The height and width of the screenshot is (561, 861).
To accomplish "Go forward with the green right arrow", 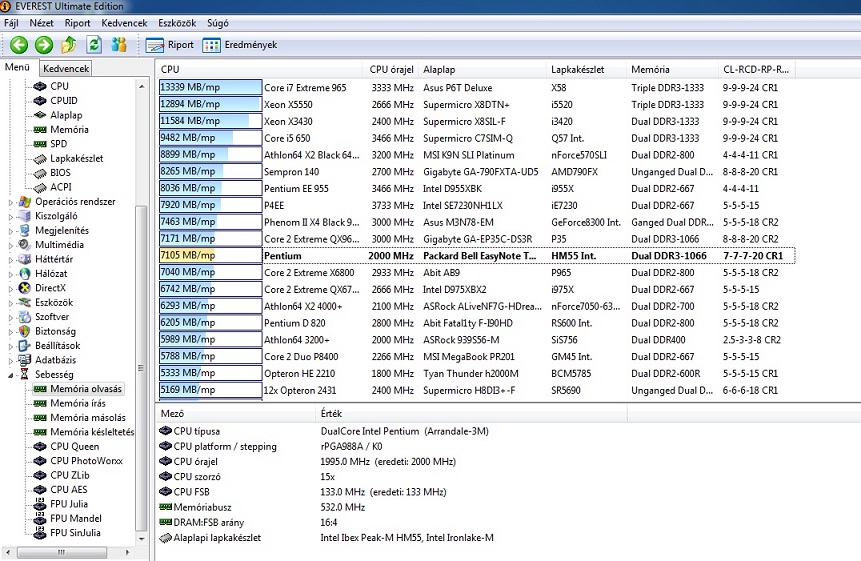I will pos(44,45).
